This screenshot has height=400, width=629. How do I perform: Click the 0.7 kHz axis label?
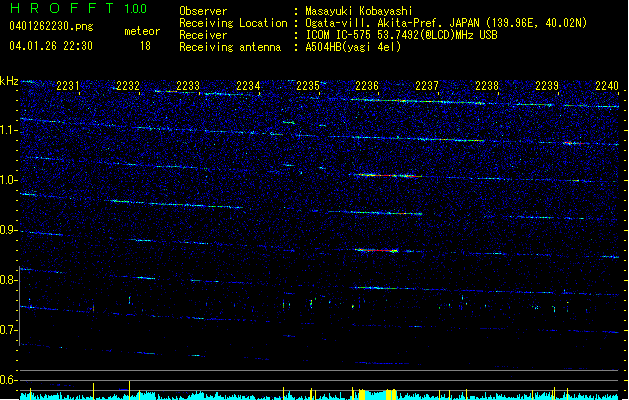point(8,330)
